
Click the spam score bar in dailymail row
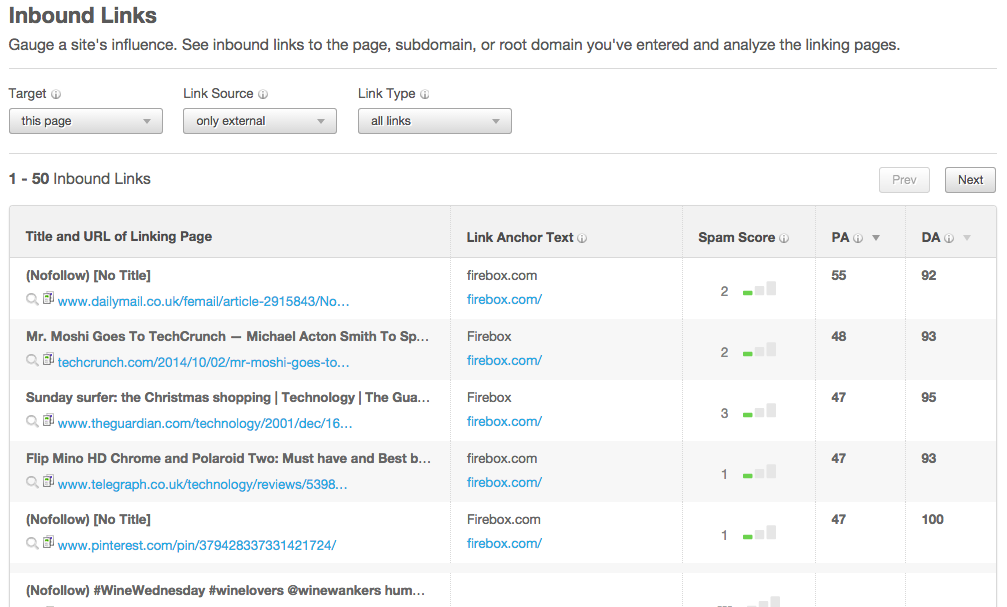pos(759,291)
